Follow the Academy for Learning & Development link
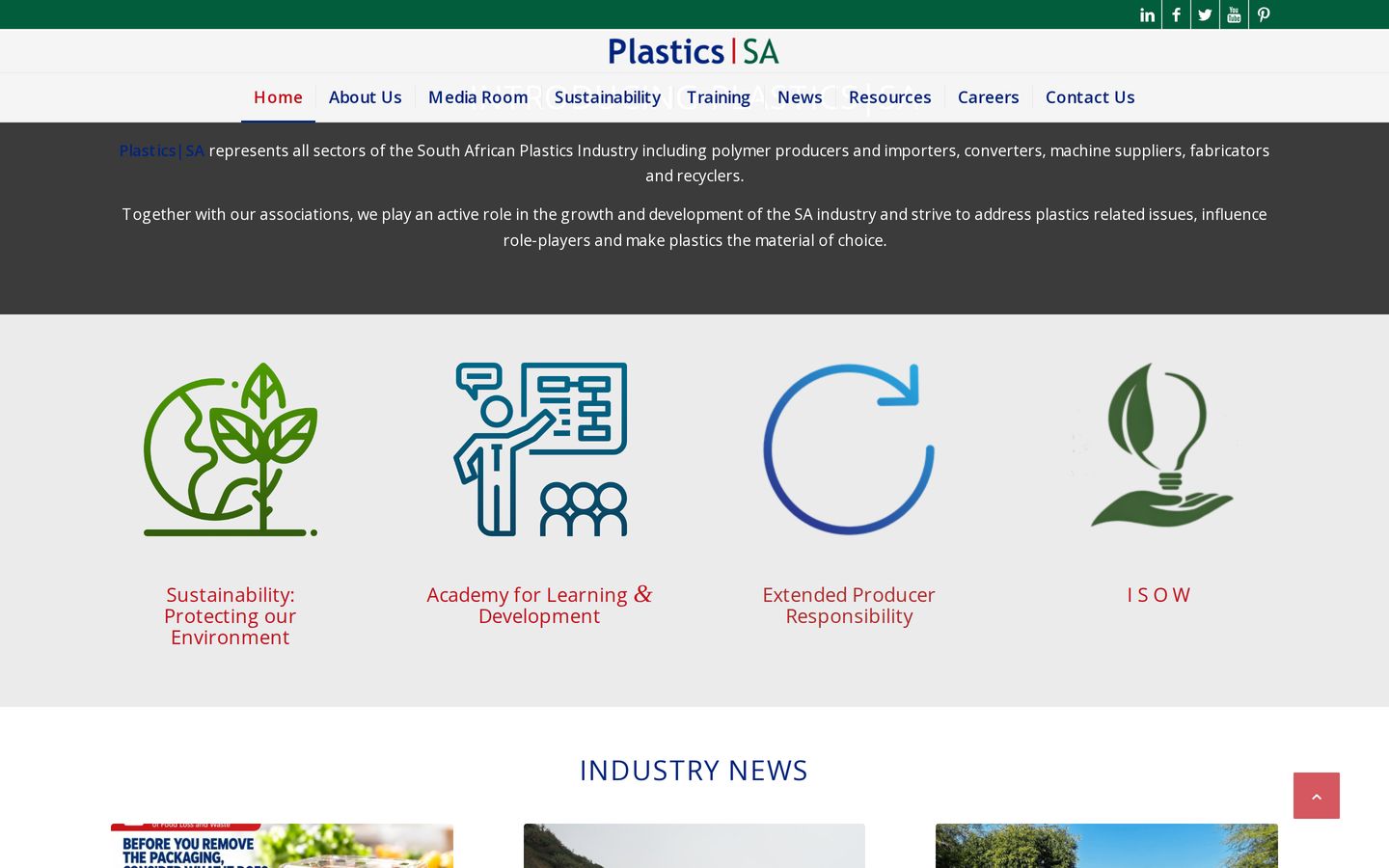1389x868 pixels. tap(540, 606)
